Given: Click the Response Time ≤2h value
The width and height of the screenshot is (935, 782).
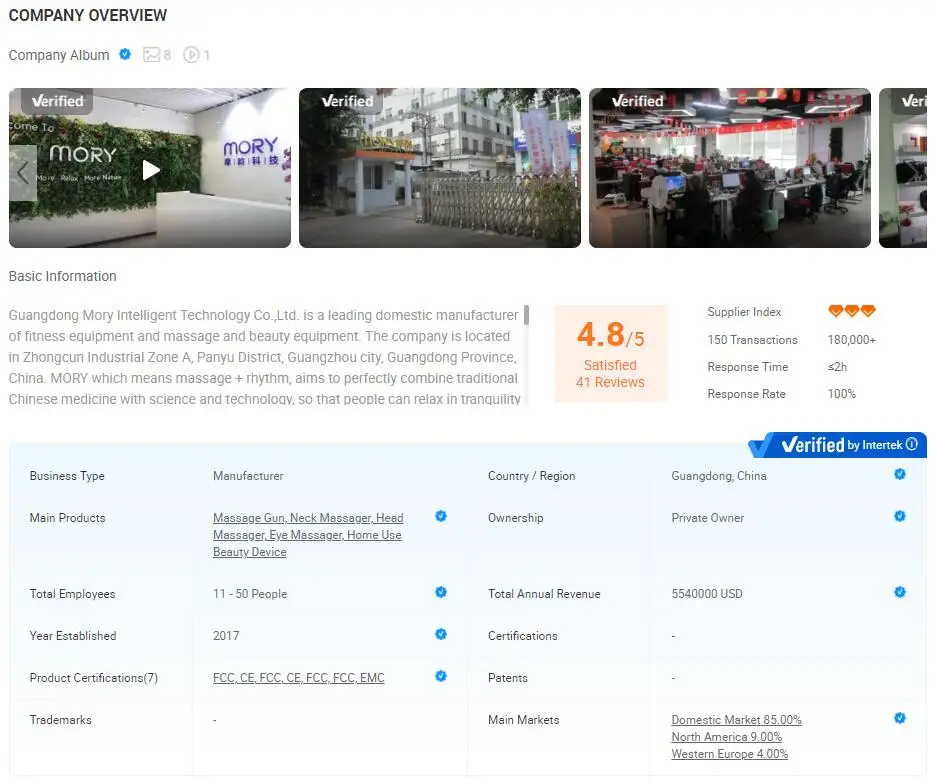Looking at the screenshot, I should pyautogui.click(x=837, y=366).
